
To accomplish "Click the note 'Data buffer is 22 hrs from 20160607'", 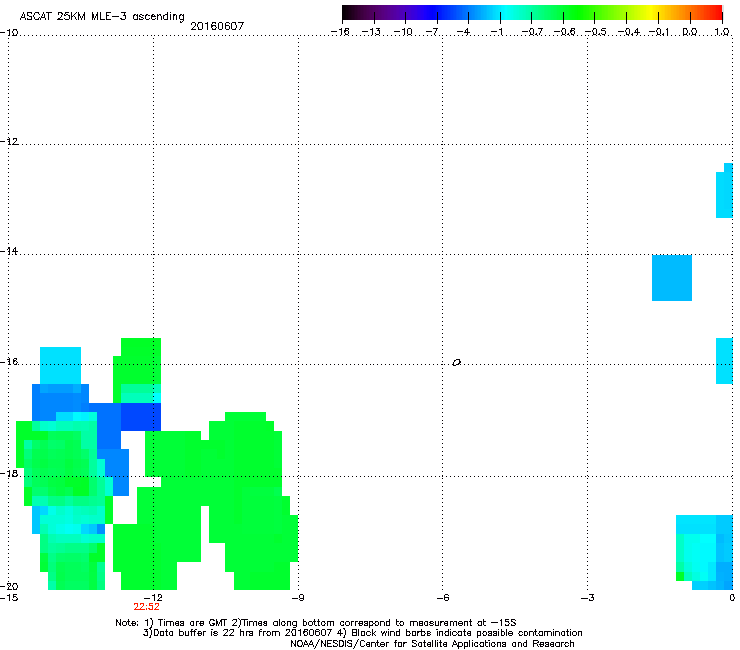I will click(237, 633).
